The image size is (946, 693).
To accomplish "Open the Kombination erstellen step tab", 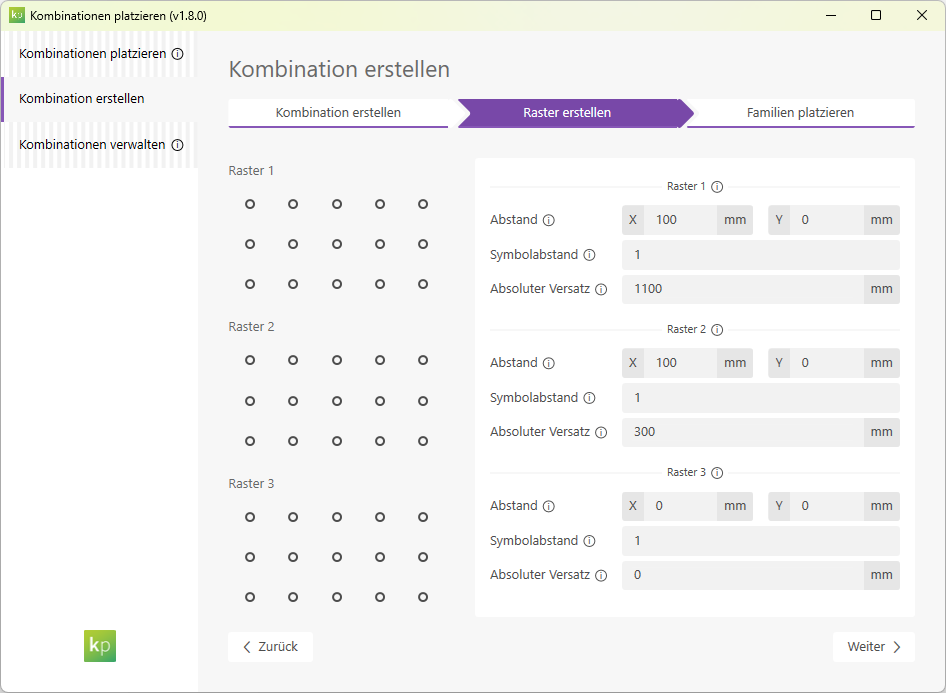I will pos(338,113).
